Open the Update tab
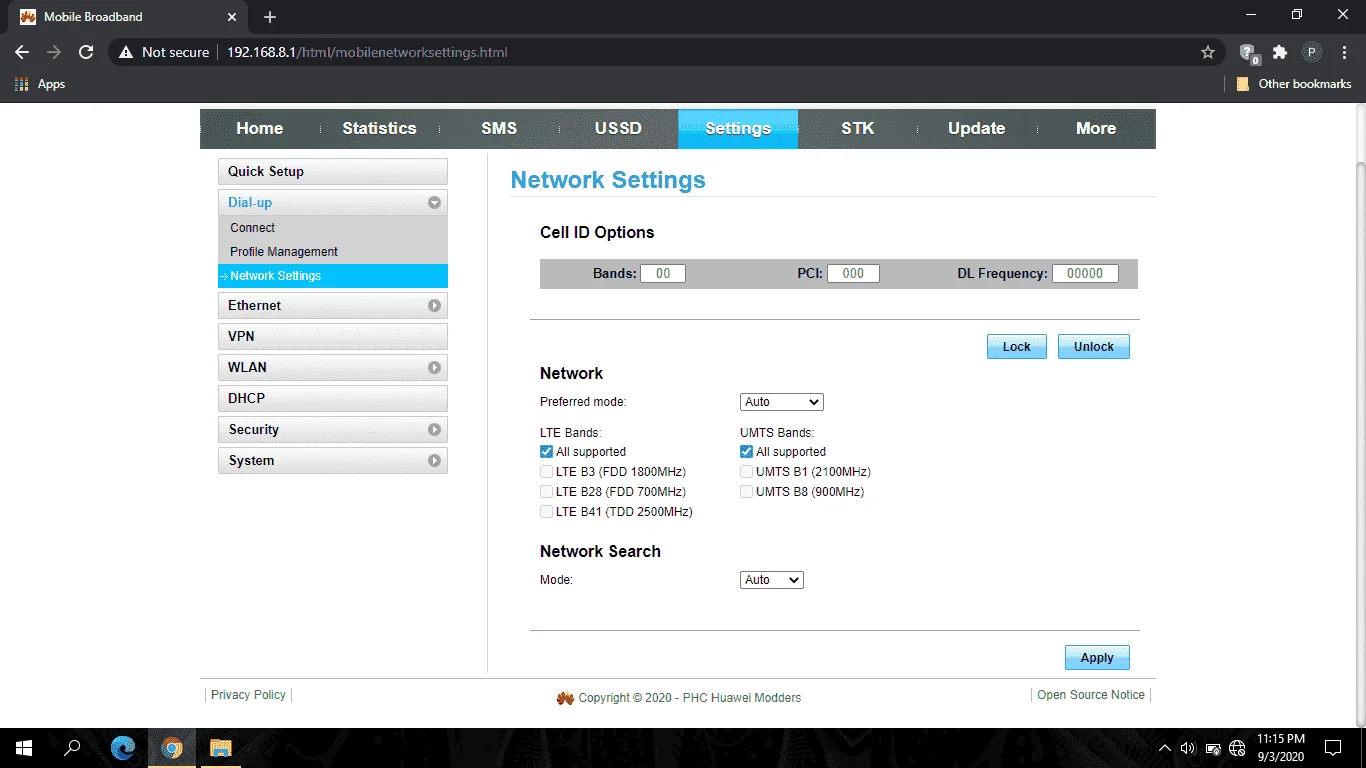This screenshot has width=1366, height=768. 977,129
